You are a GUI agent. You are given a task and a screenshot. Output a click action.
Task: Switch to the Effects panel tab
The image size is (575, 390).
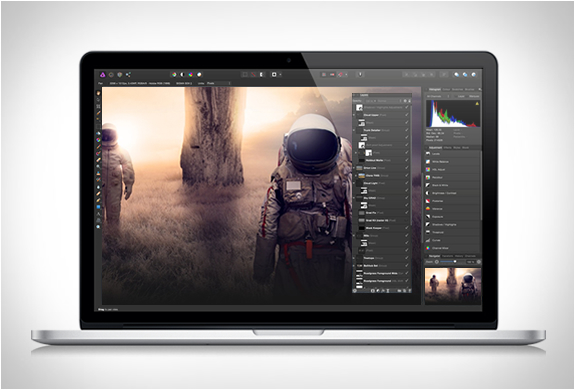pos(447,147)
